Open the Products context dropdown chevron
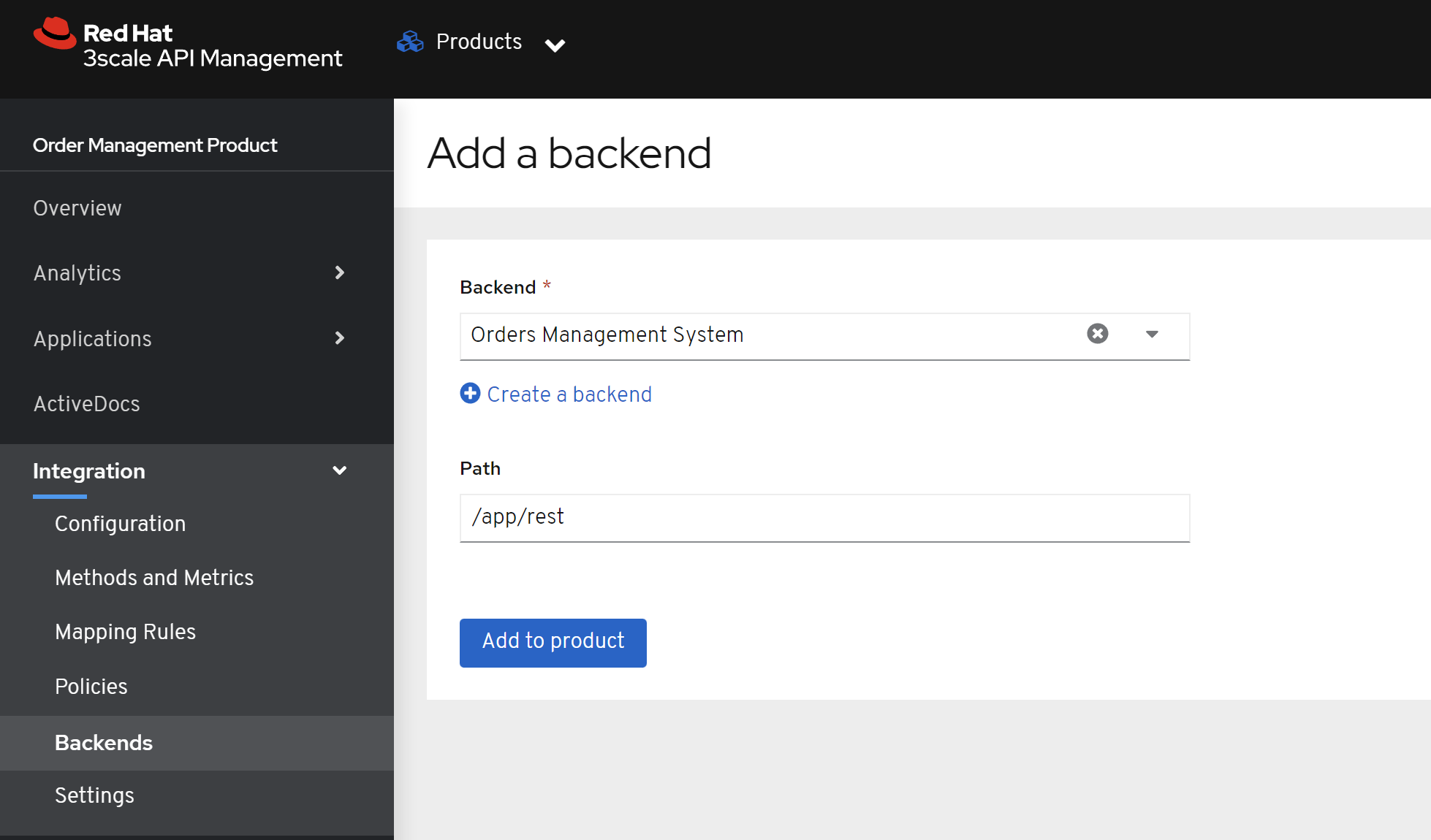1431x840 pixels. pyautogui.click(x=555, y=45)
